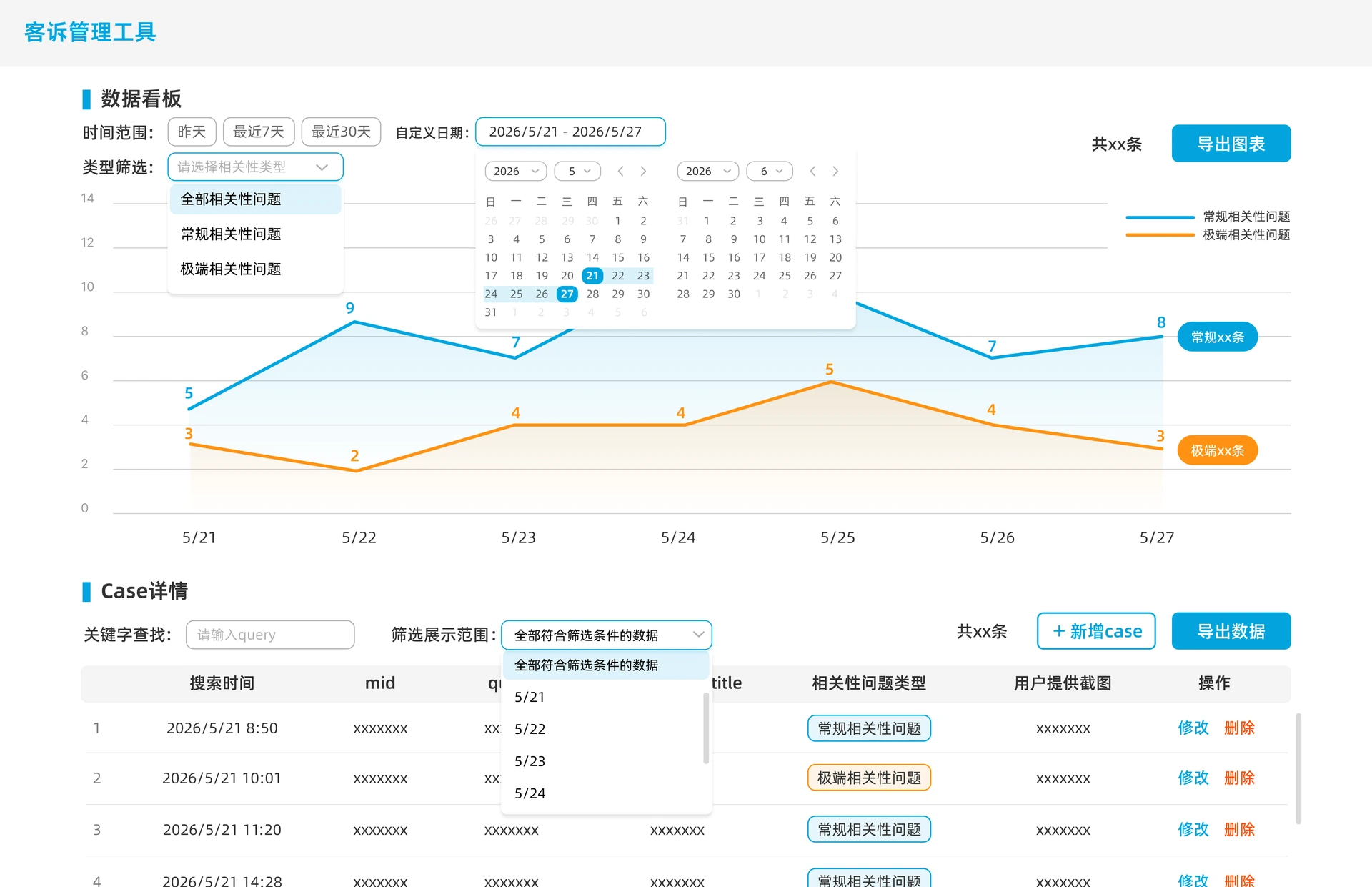Pick May 21 in the left calendar
The width and height of the screenshot is (1372, 887).
point(592,276)
